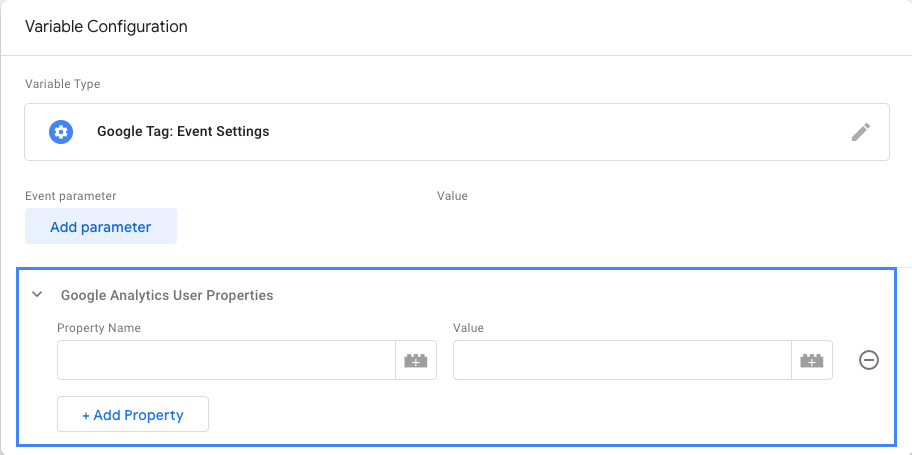The image size is (912, 455).
Task: Click the Google Analytics User Properties heading
Action: tap(167, 295)
